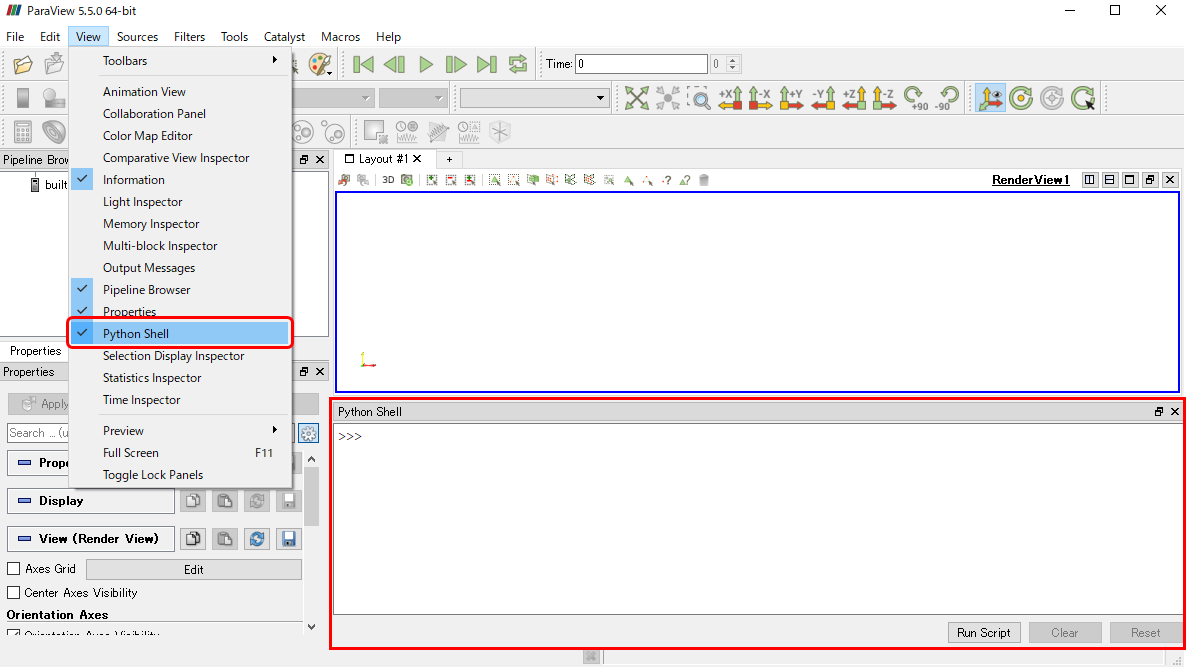Image resolution: width=1186 pixels, height=668 pixels.
Task: Click the Reset Camera icon
Action: (x=637, y=98)
